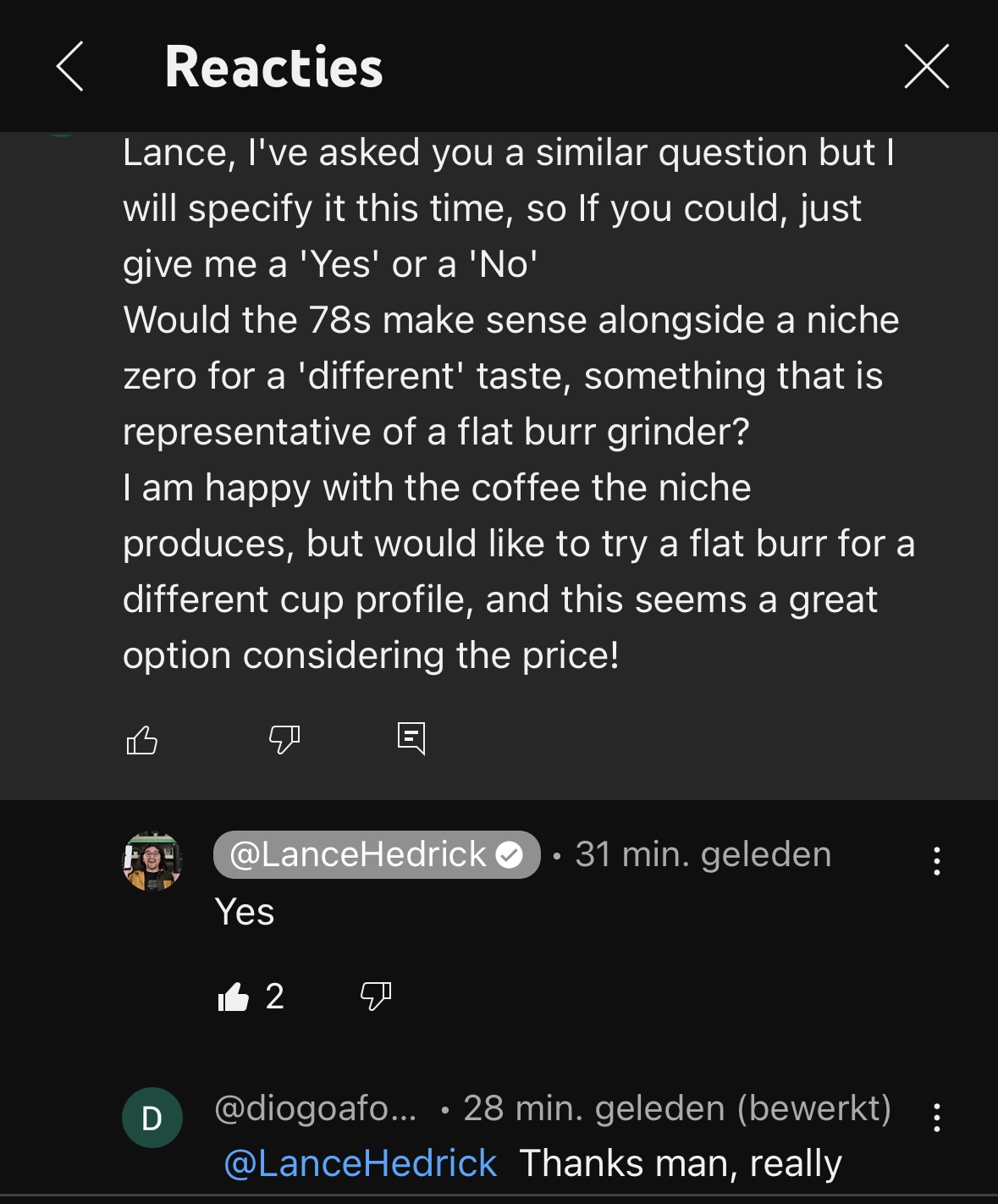Like LanceHedrick's "Yes" reply
This screenshot has height=1204, width=998.
coord(234,997)
